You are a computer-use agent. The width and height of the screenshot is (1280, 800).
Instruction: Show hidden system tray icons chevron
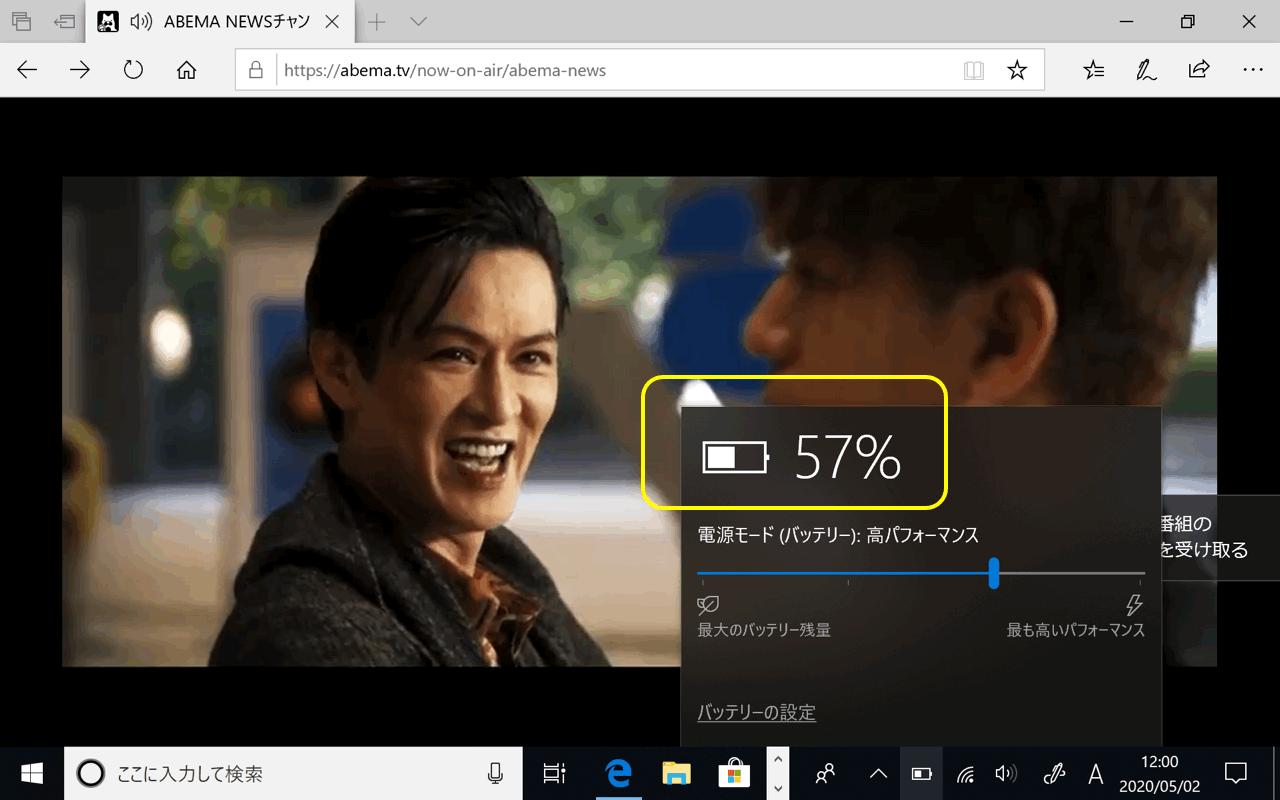(x=878, y=773)
